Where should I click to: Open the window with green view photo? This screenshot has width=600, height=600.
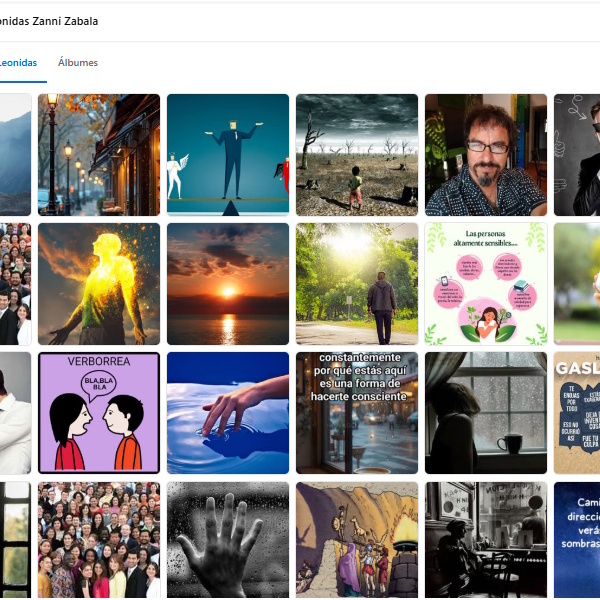tap(15, 540)
